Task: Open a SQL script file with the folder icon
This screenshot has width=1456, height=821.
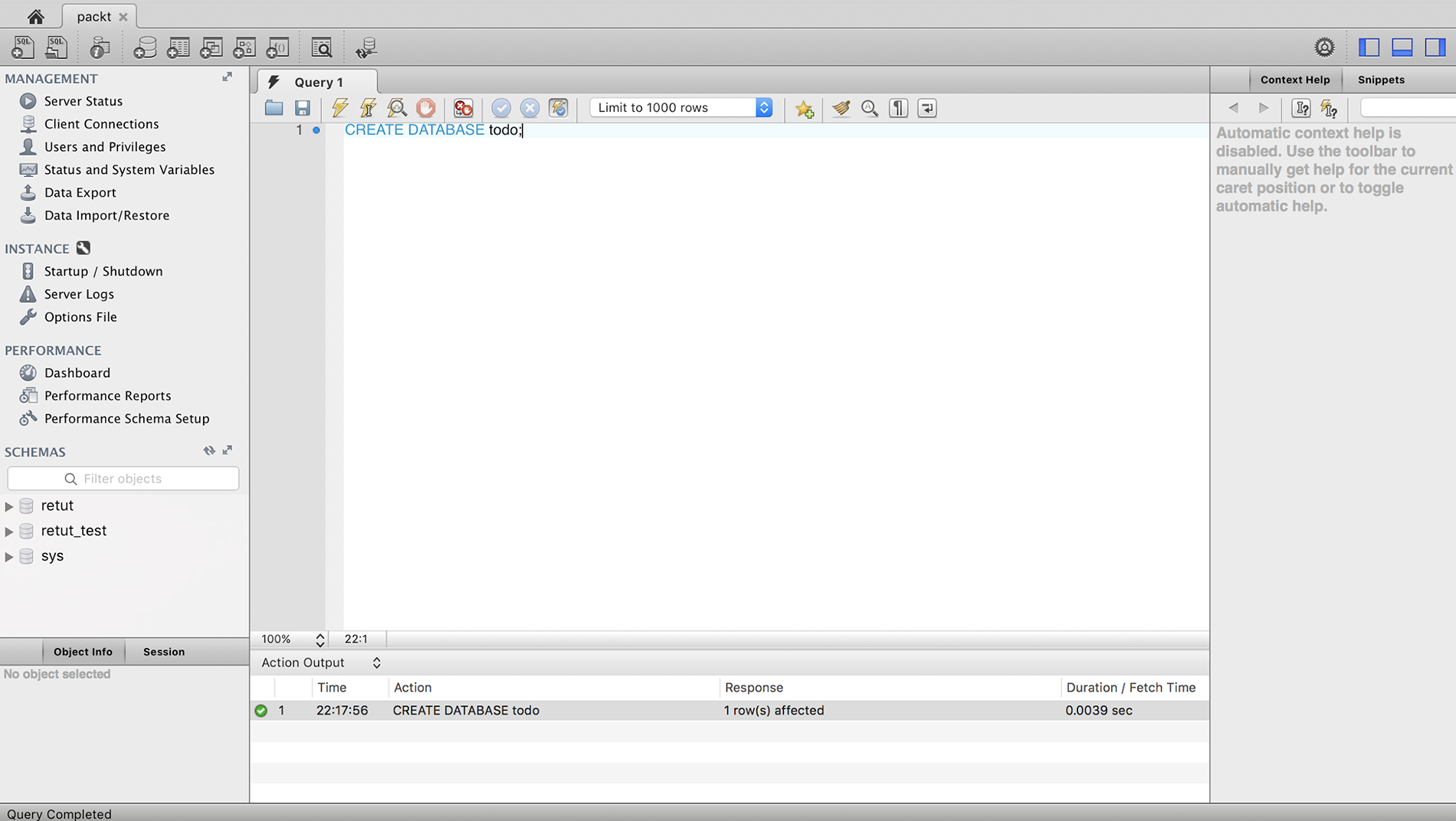Action: (274, 108)
